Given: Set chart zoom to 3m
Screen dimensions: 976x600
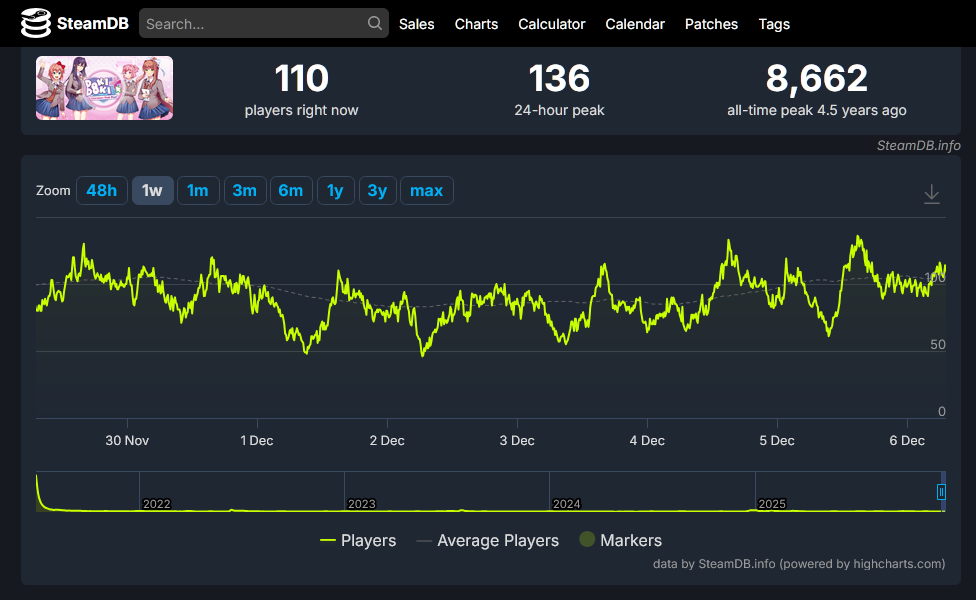Looking at the screenshot, I should pos(245,190).
